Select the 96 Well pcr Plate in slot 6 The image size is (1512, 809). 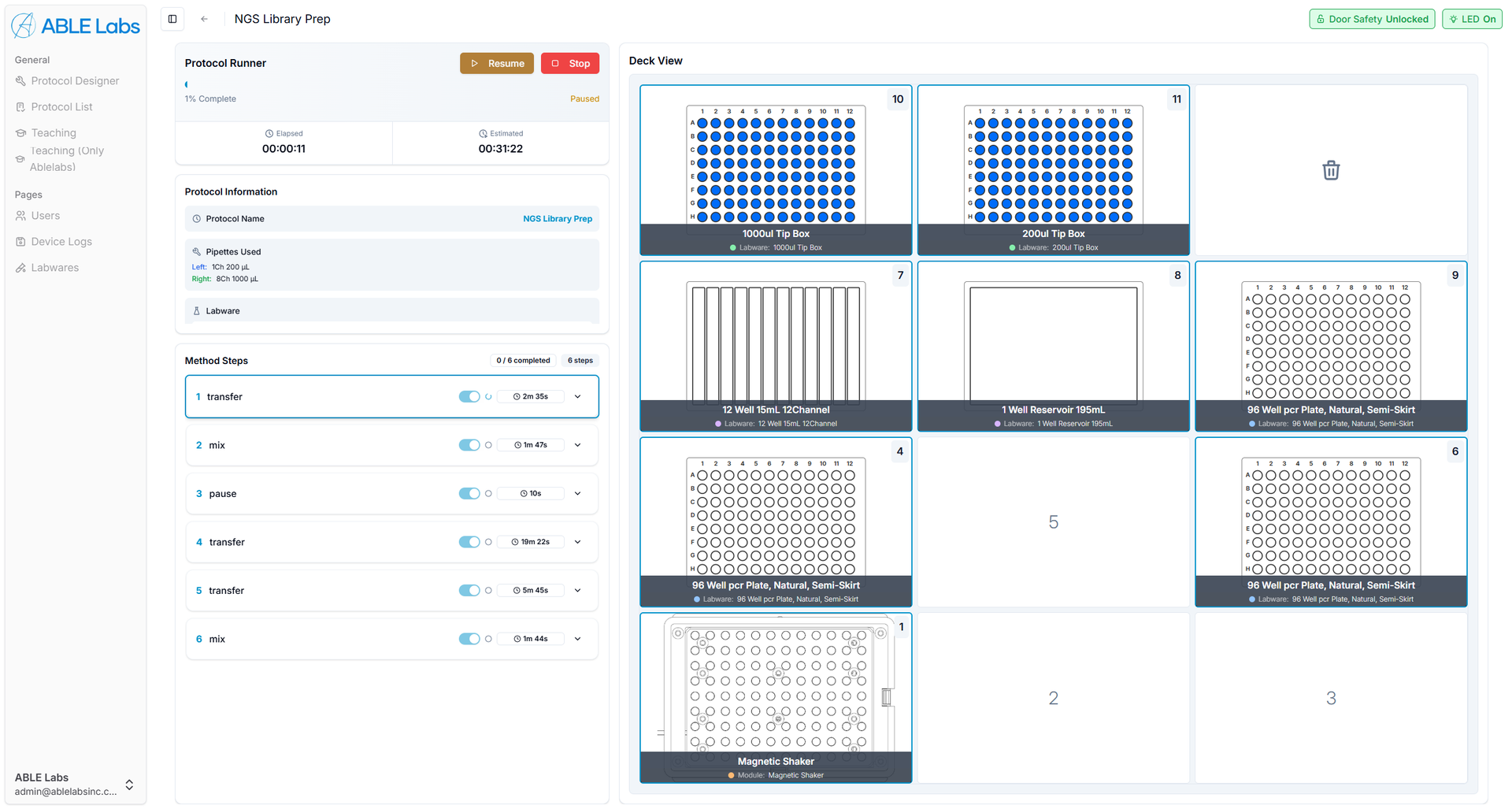[1331, 522]
